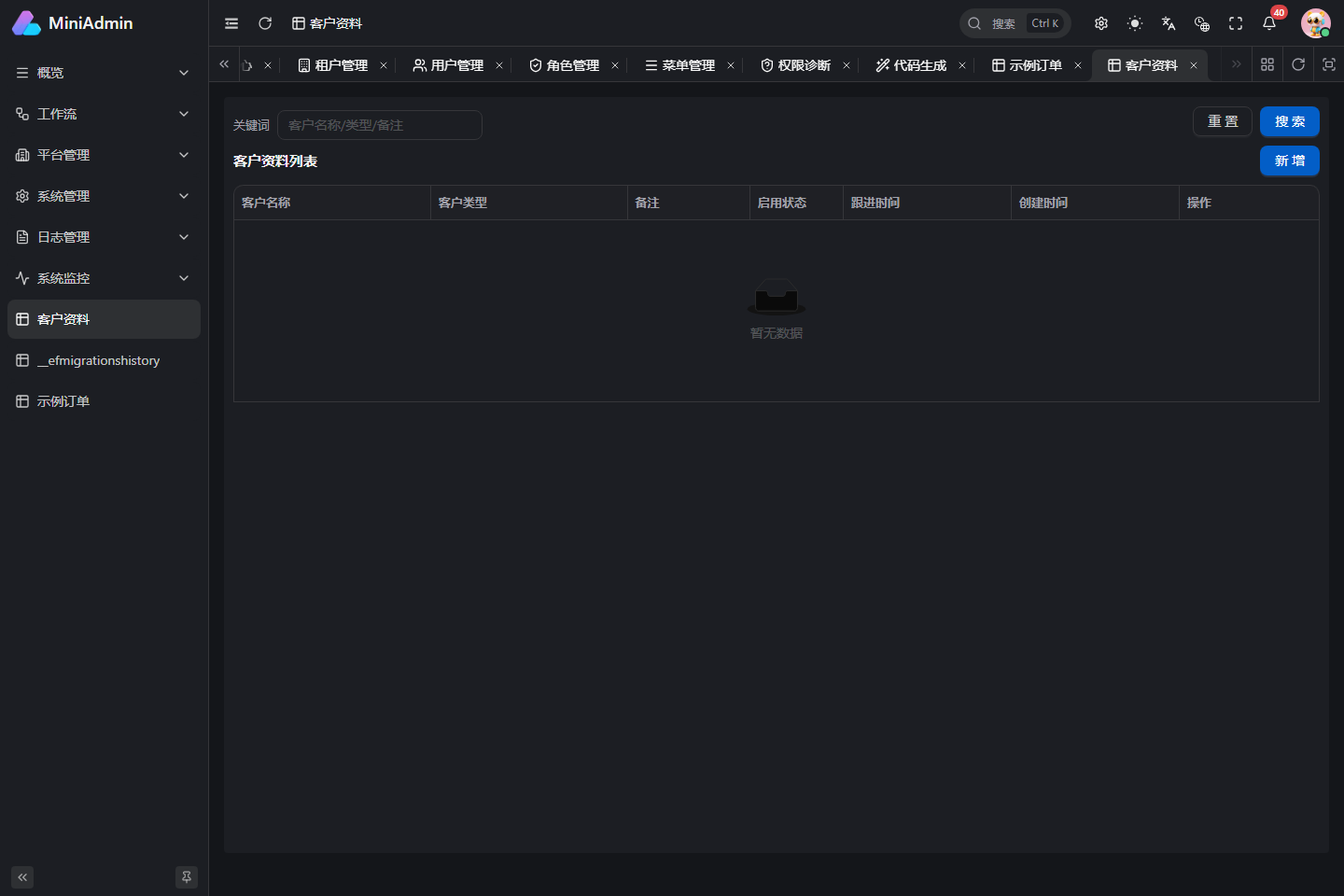This screenshot has width=1344, height=896.
Task: Open 平台管理 in the sidebar
Action: coord(104,155)
